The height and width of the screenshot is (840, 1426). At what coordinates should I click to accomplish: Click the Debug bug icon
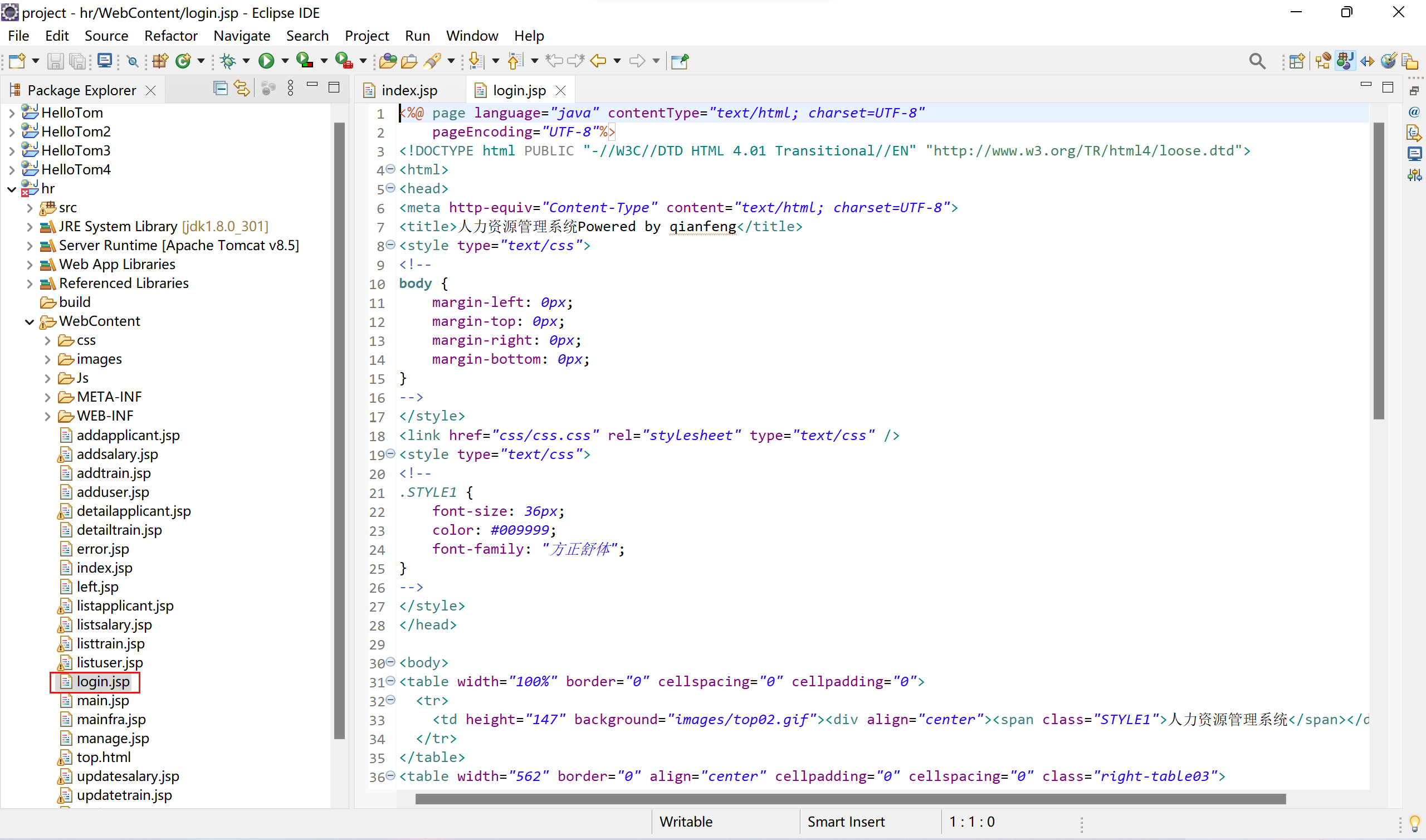(228, 61)
